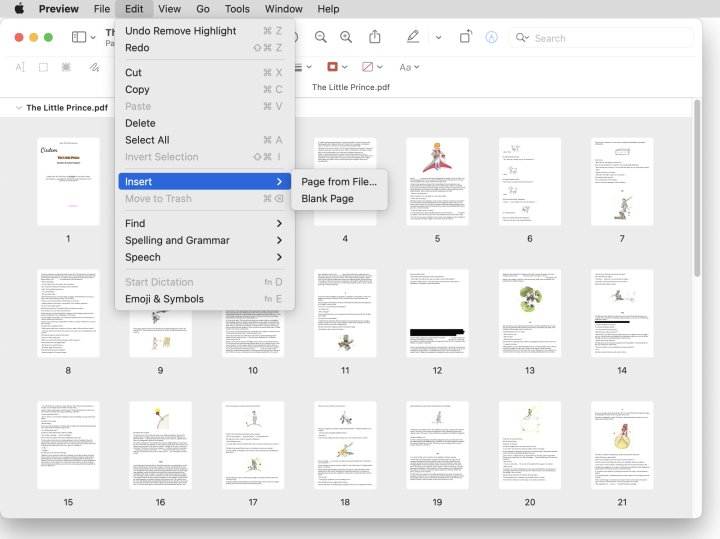This screenshot has width=720, height=539.
Task: Open the sidebar view options chevron
Action: (x=93, y=37)
